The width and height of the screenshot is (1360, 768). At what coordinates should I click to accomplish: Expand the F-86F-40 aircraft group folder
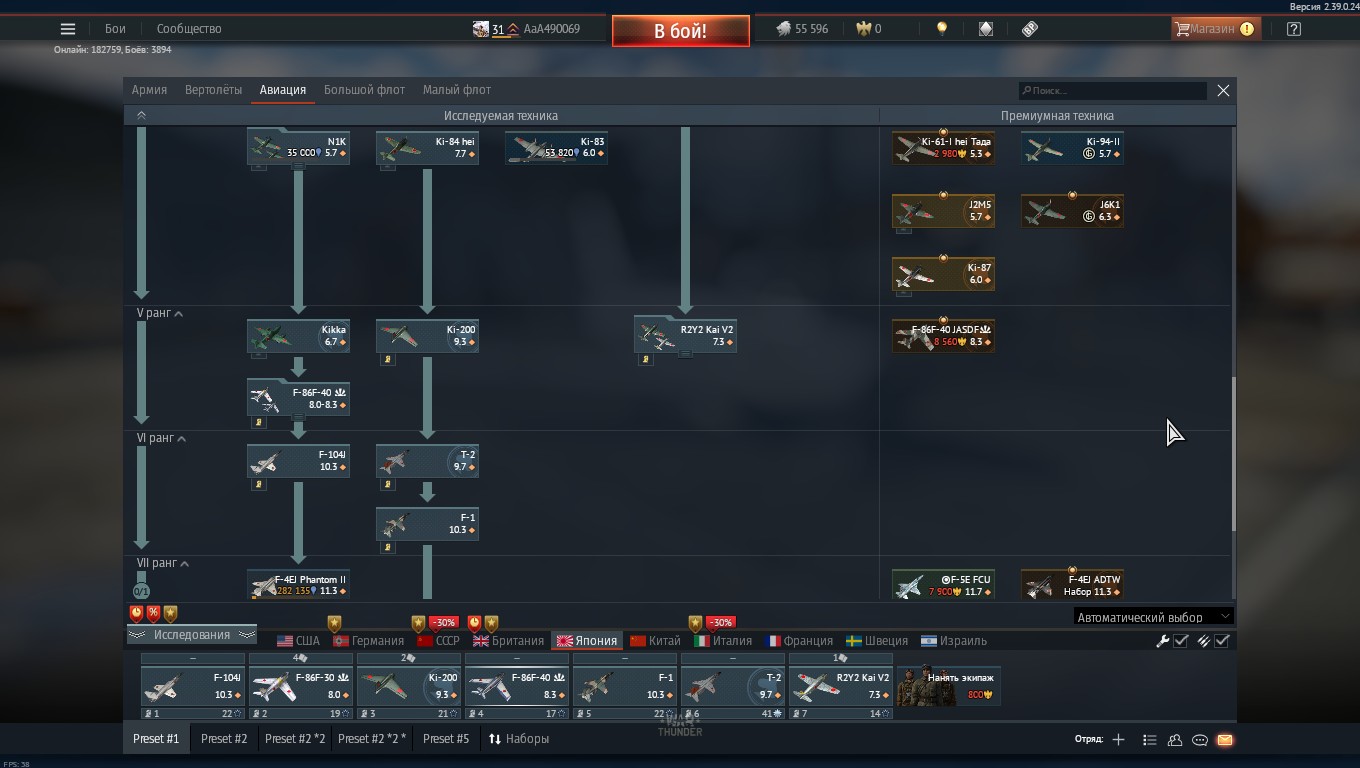coord(298,399)
